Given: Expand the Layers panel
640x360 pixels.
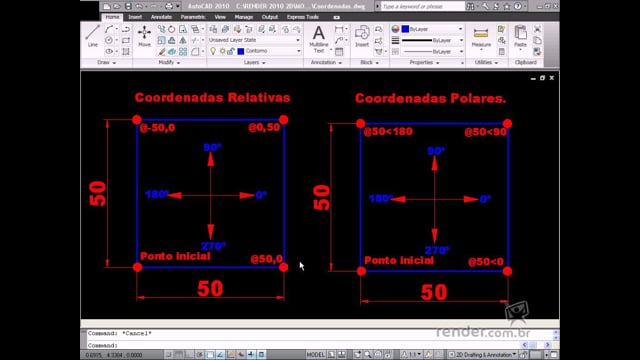Looking at the screenshot, I should point(254,62).
